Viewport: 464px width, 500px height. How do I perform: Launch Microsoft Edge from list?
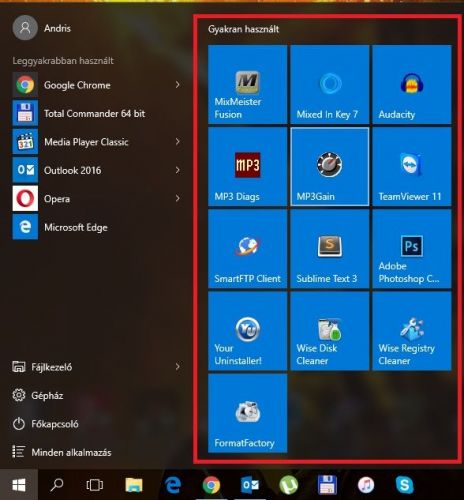click(x=98, y=227)
